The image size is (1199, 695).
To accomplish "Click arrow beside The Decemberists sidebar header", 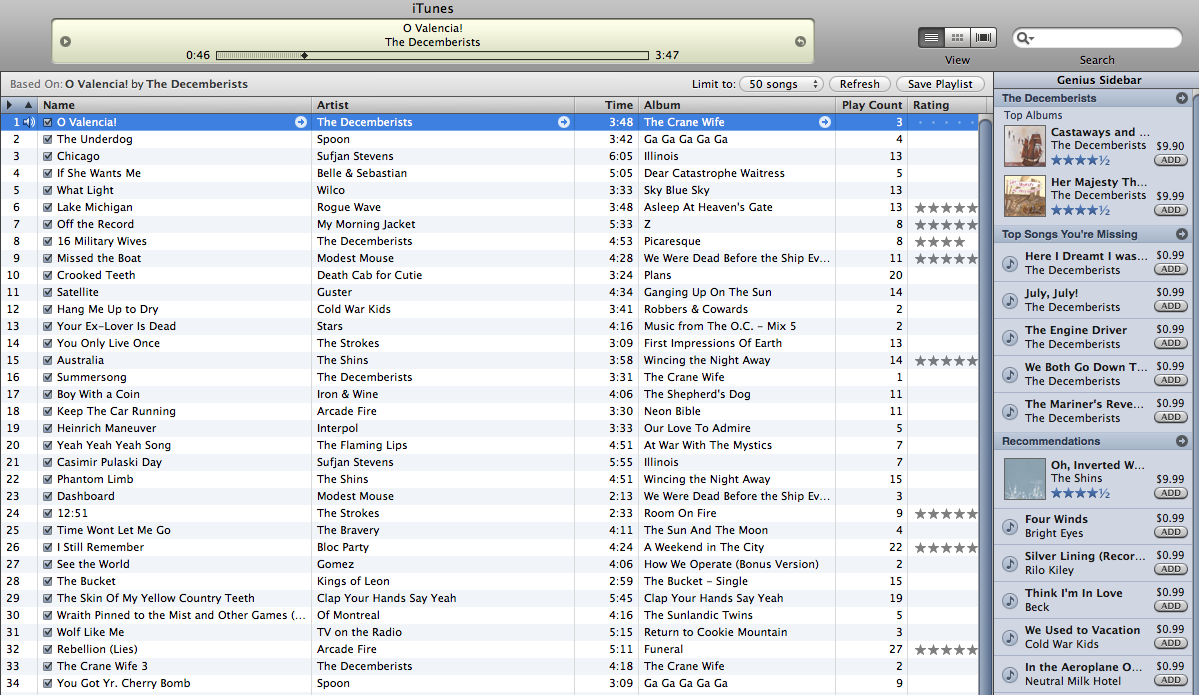I will 1181,98.
